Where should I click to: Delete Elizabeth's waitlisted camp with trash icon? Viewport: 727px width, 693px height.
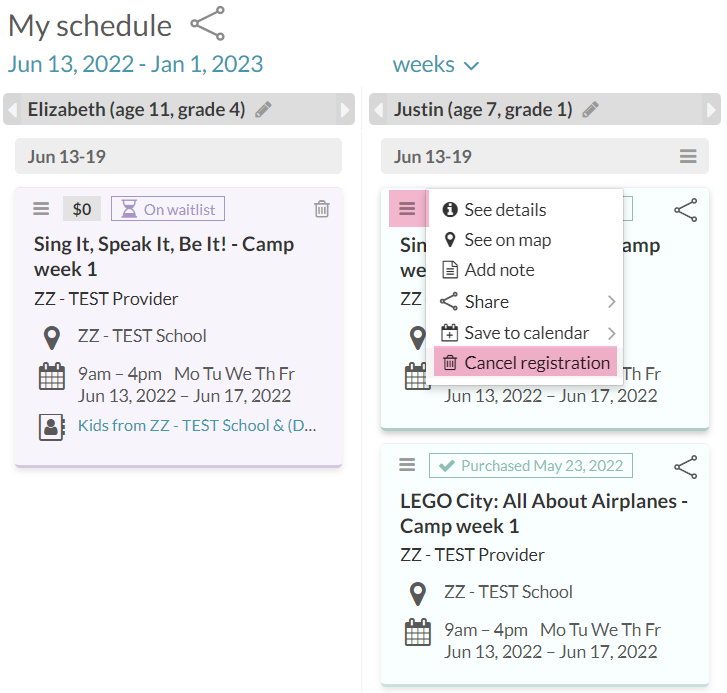coord(322,209)
